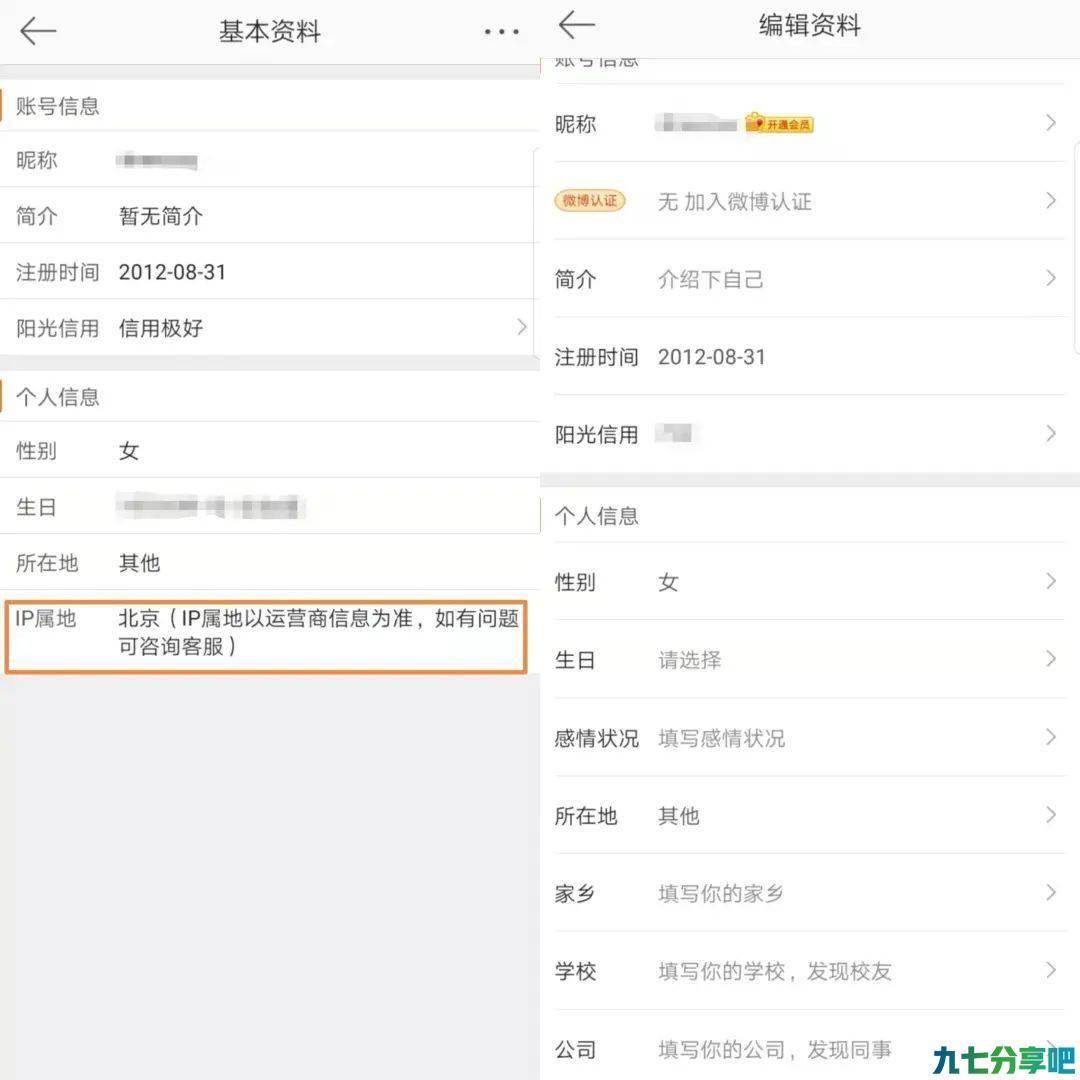1080x1080 pixels.
Task: Open 简介 edit chevron in 编辑资料
Action: 1051,278
